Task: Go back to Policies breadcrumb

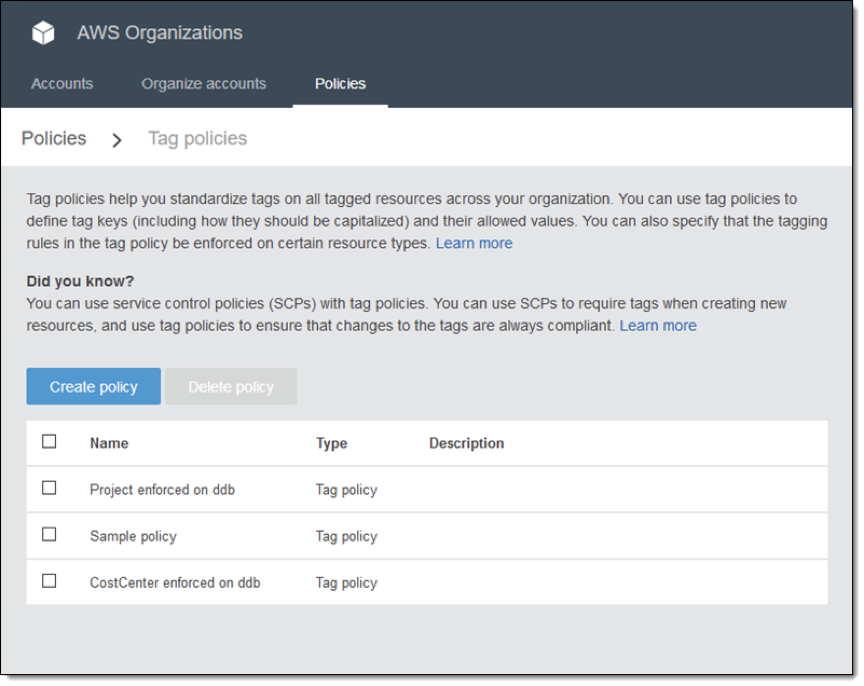Action: 53,138
